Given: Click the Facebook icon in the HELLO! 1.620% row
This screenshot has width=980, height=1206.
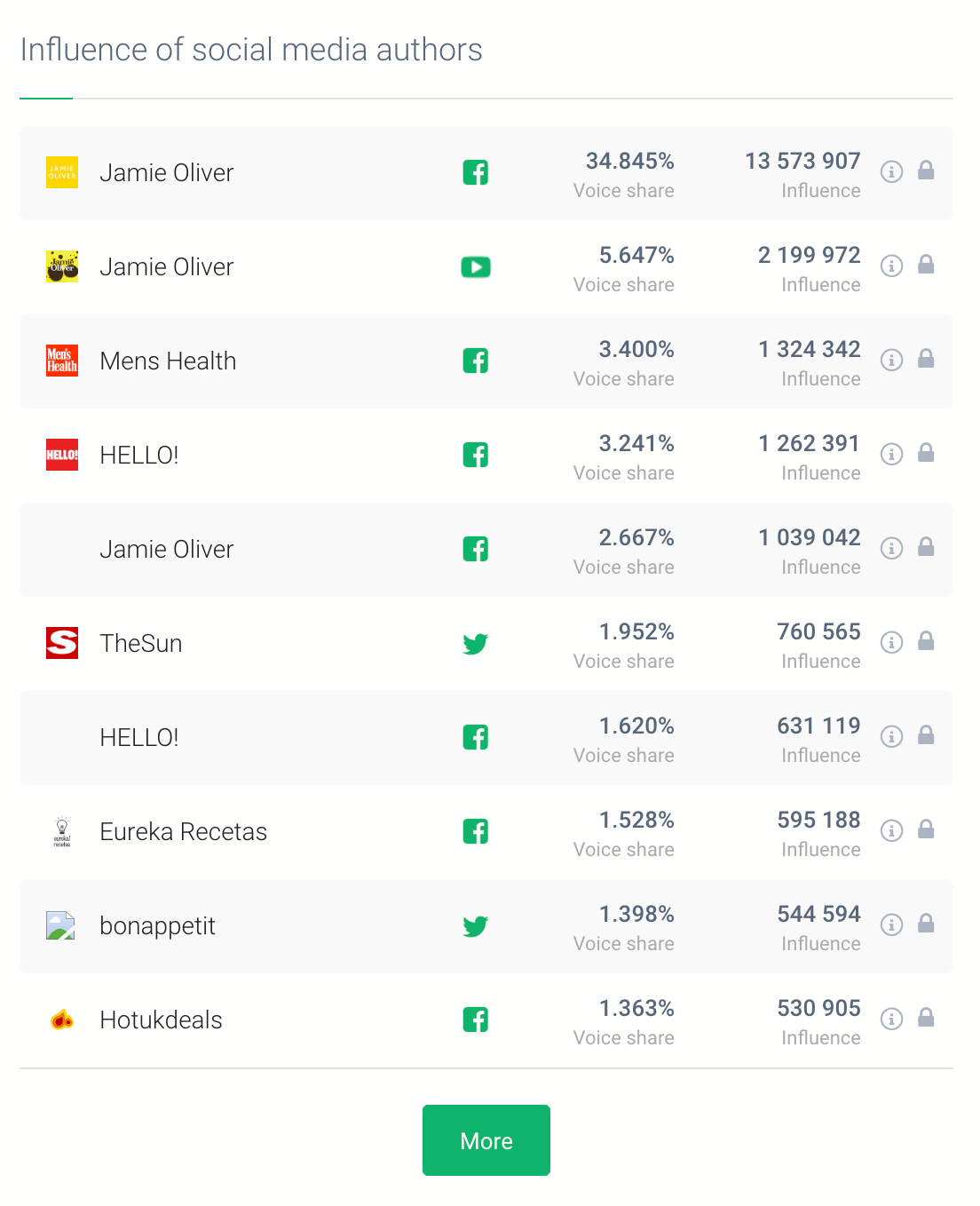Looking at the screenshot, I should pos(476,737).
